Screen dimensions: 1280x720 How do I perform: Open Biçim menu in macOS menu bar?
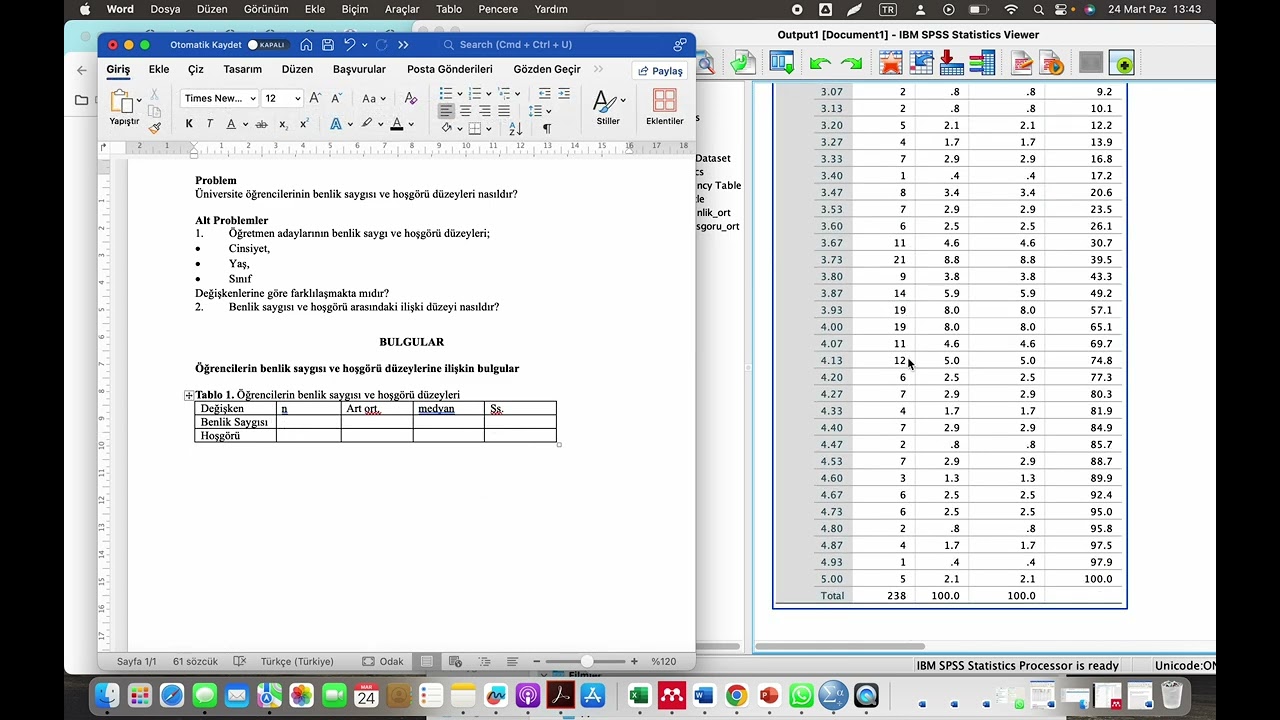click(355, 9)
